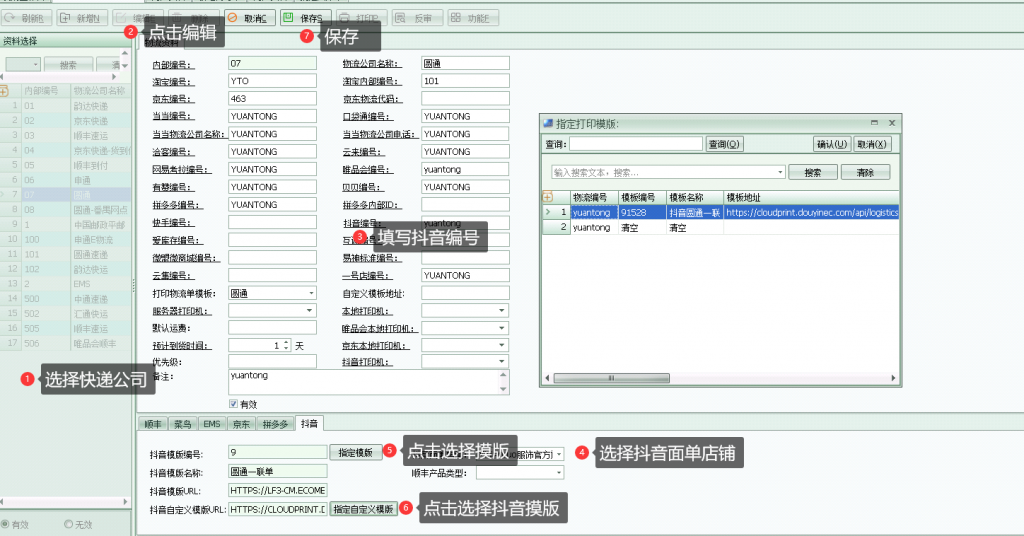Click the 打印P printer icon
The width and height of the screenshot is (1024, 536).
(x=344, y=18)
